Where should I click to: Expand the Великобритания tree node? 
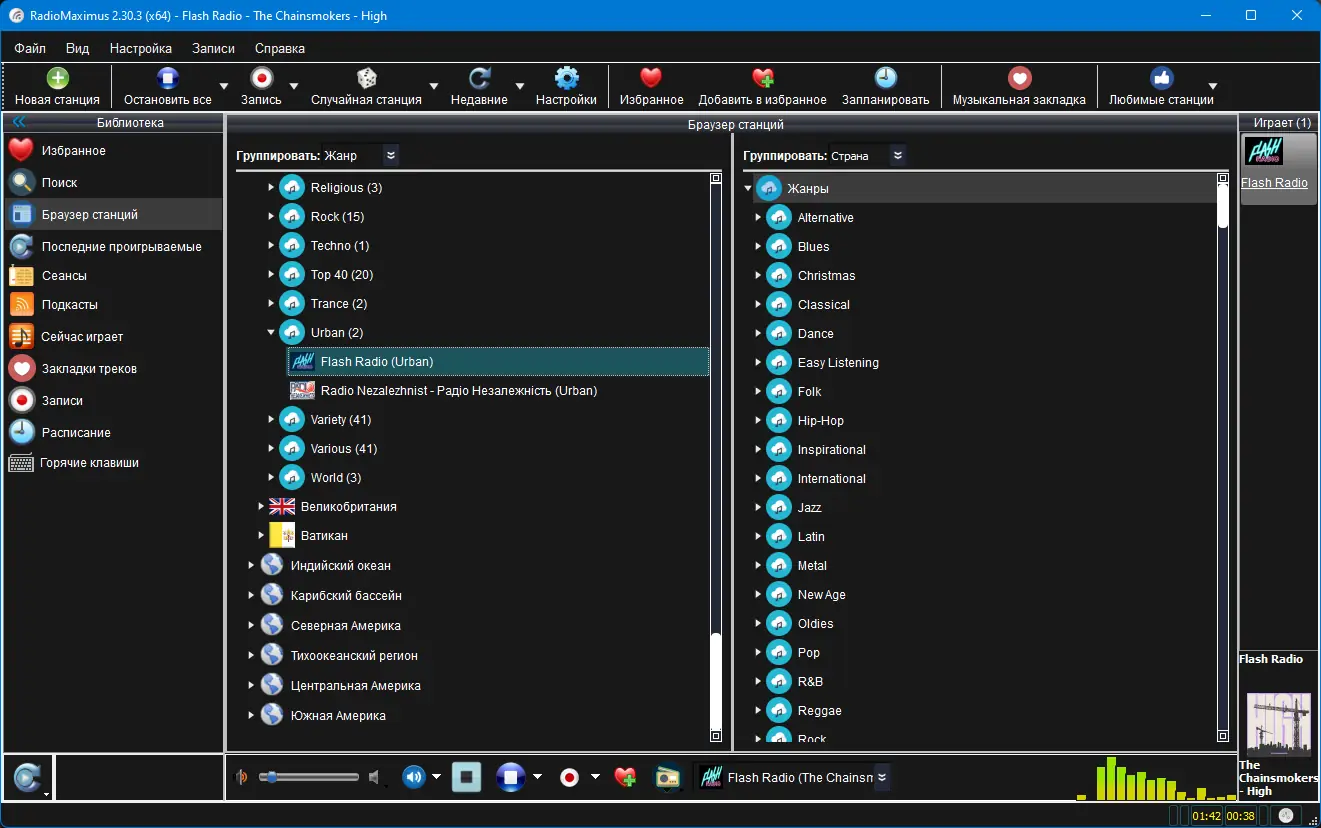pyautogui.click(x=261, y=507)
